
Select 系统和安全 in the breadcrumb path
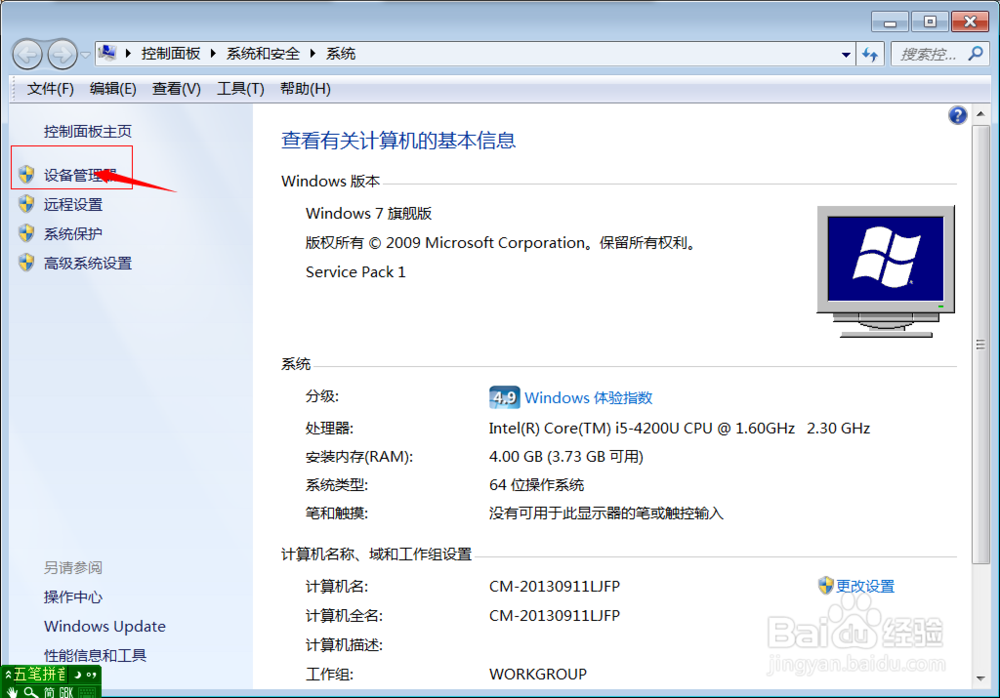coord(263,54)
